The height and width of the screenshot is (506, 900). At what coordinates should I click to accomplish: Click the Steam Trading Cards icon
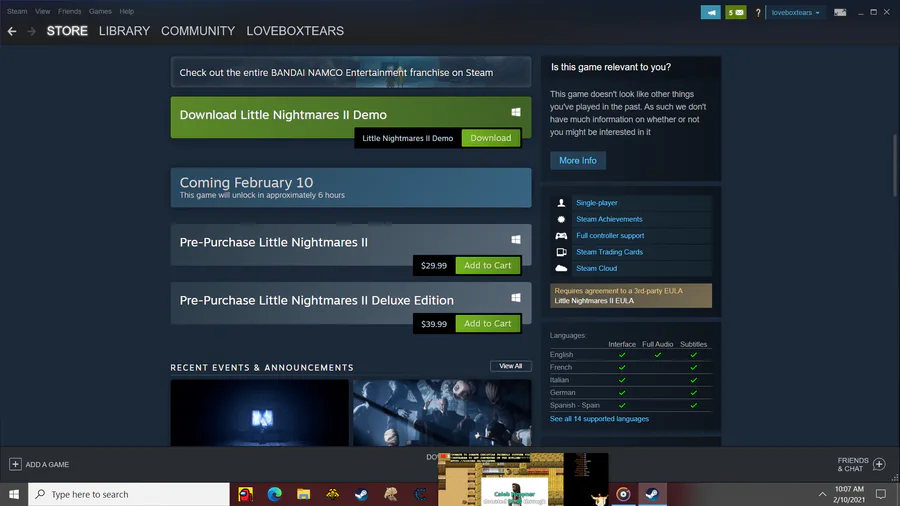[x=561, y=252]
